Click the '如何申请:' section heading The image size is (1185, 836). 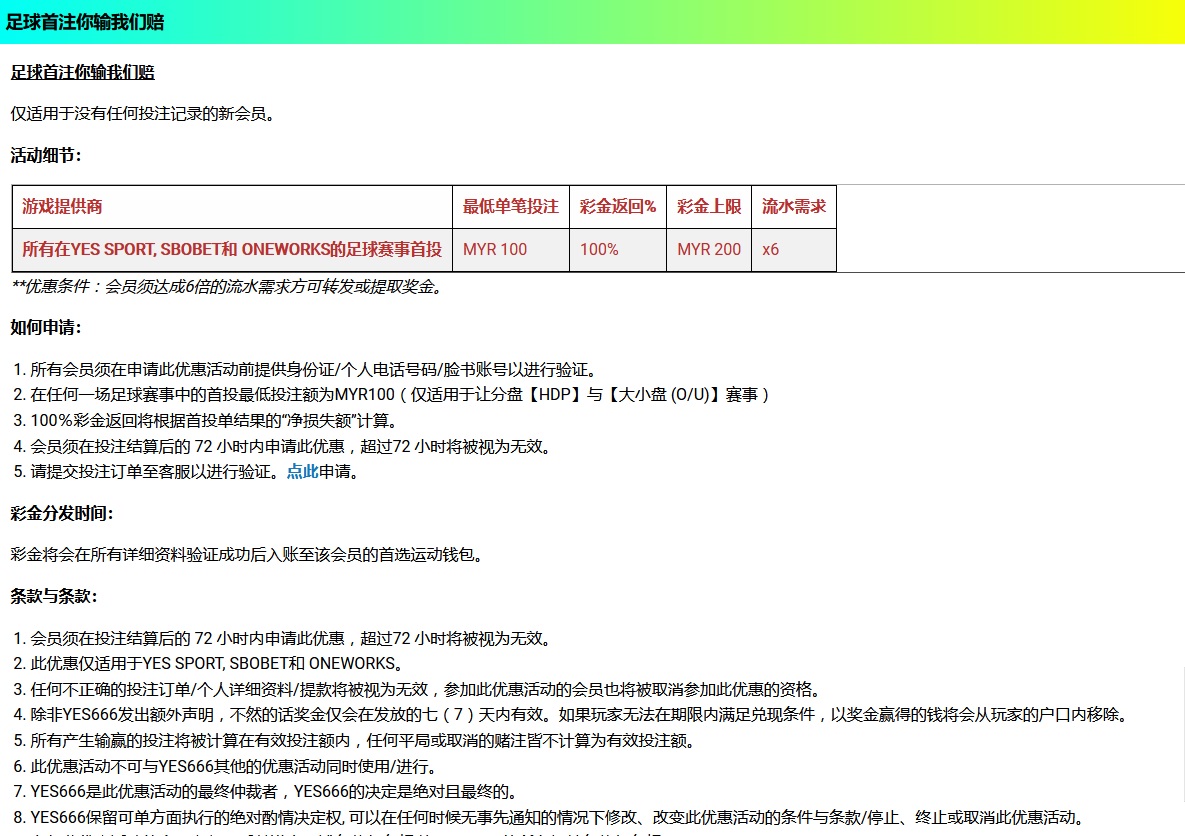point(46,327)
